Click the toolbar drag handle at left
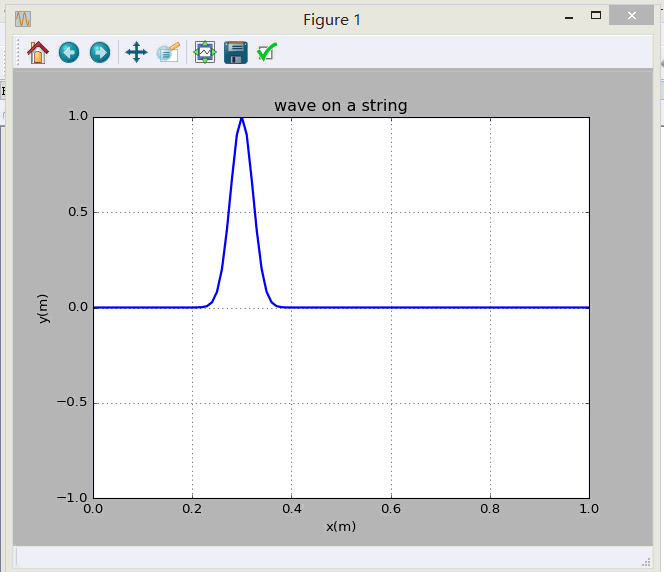 18,53
